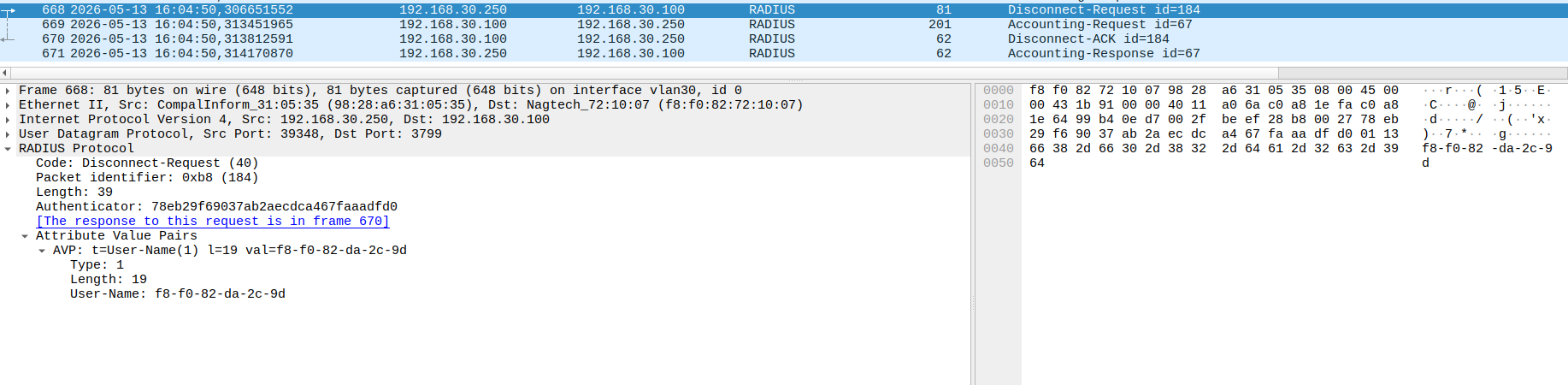Collapse the AVP User-Name node
1568x385 pixels.
click(42, 251)
